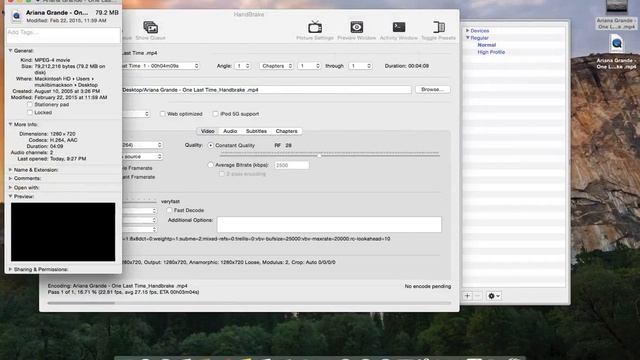640x360 pixels.
Task: Open the video encoder H.264 dropdown
Action: click(142, 145)
